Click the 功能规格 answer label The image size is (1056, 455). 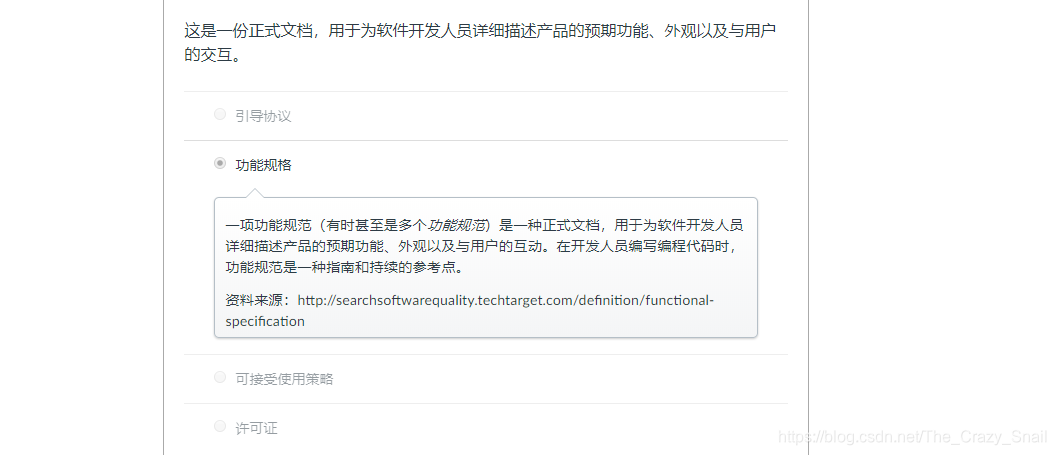(x=263, y=165)
